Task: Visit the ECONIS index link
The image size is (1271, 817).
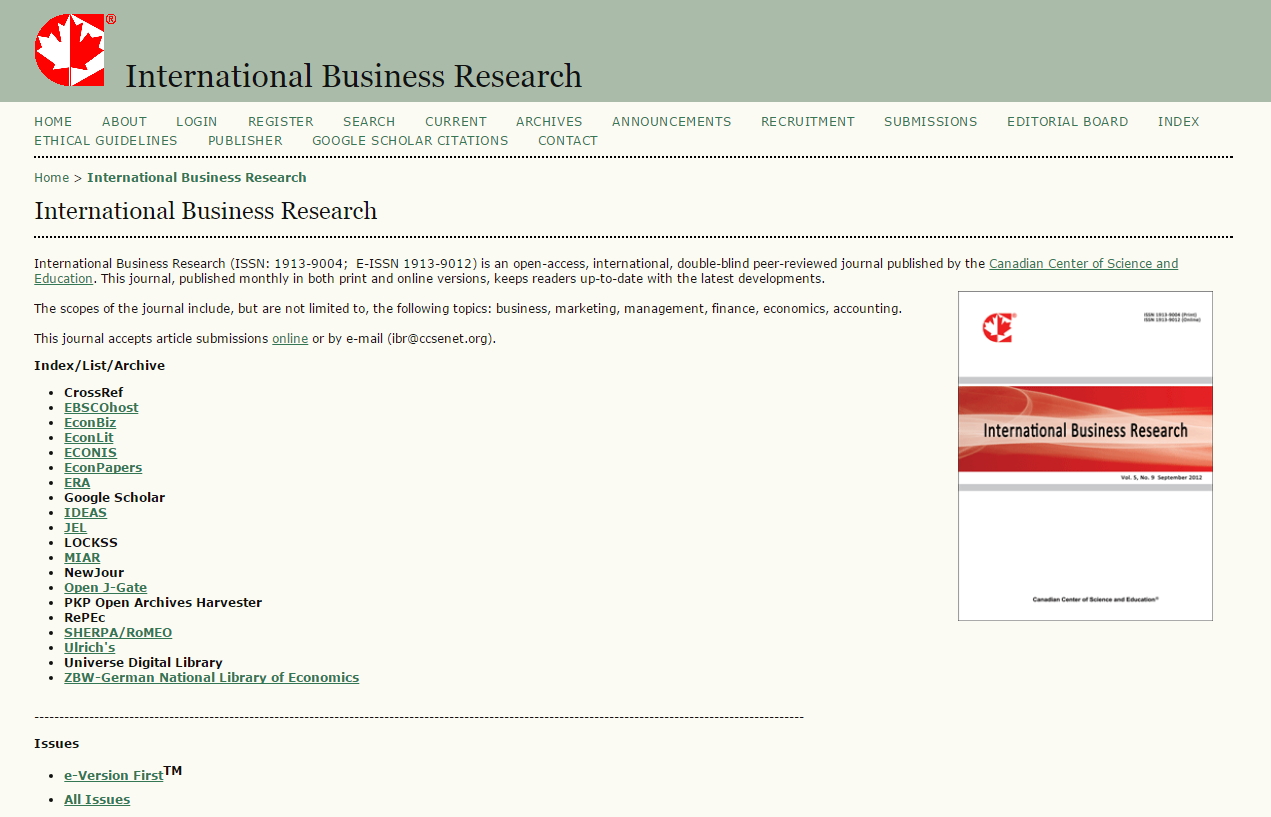Action: [90, 453]
